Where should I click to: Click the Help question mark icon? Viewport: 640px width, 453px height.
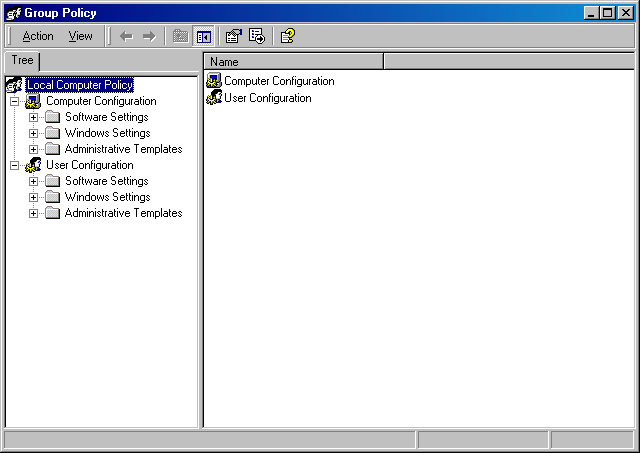click(x=288, y=36)
